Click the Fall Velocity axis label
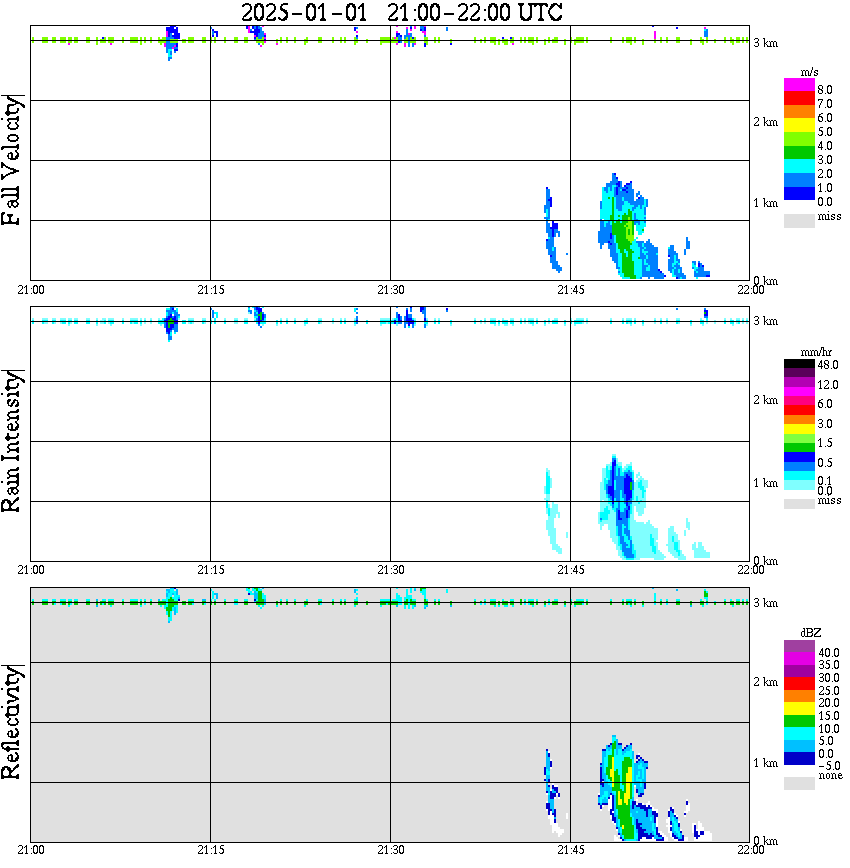The width and height of the screenshot is (850, 868). click(x=11, y=160)
